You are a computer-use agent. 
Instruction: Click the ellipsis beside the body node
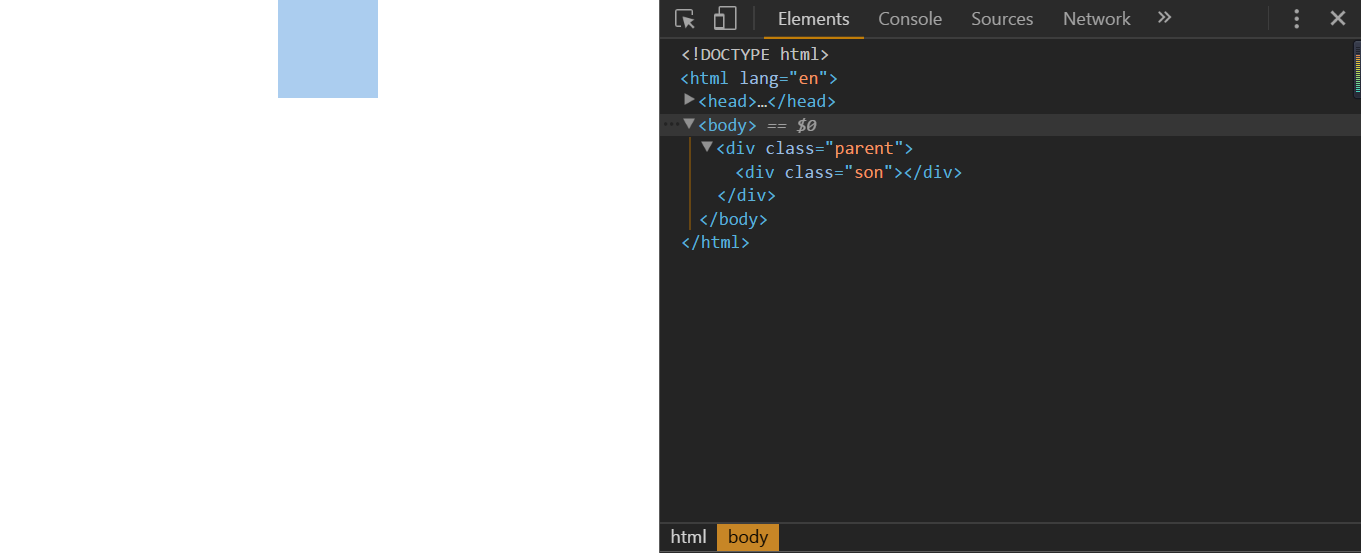671,125
